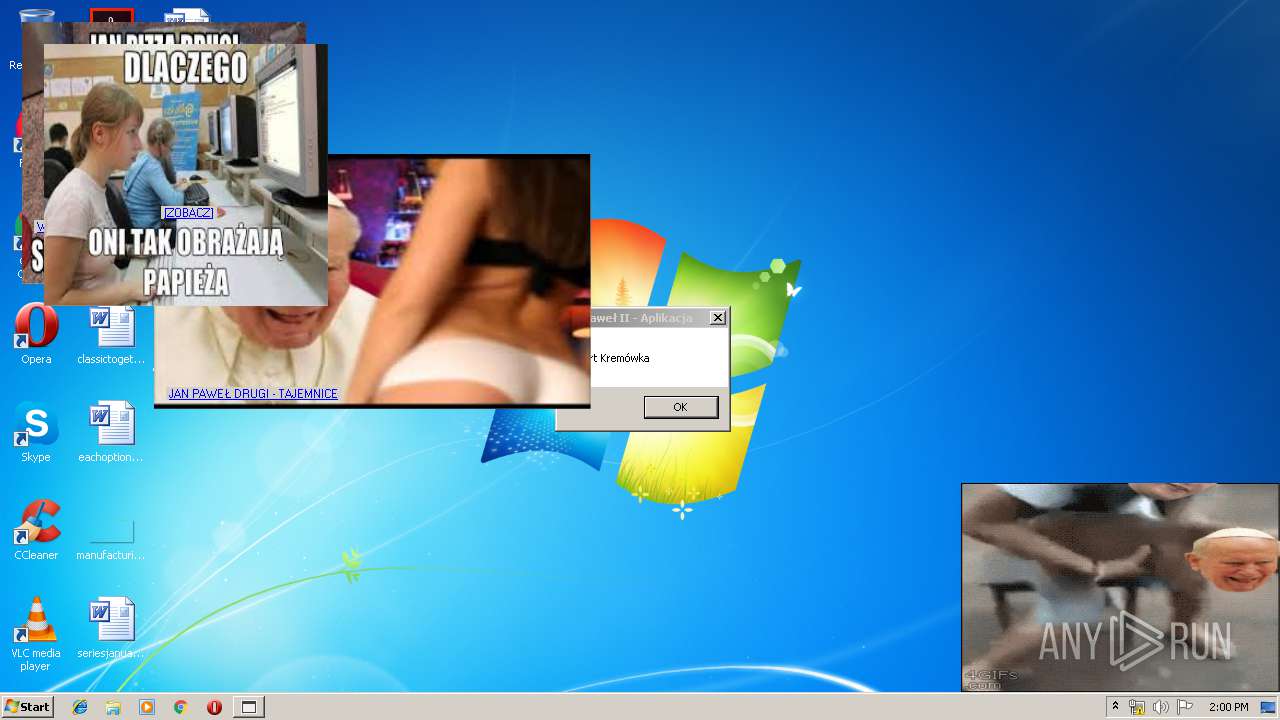Open Windows Explorer from the taskbar
This screenshot has width=1280, height=720.
pos(113,707)
